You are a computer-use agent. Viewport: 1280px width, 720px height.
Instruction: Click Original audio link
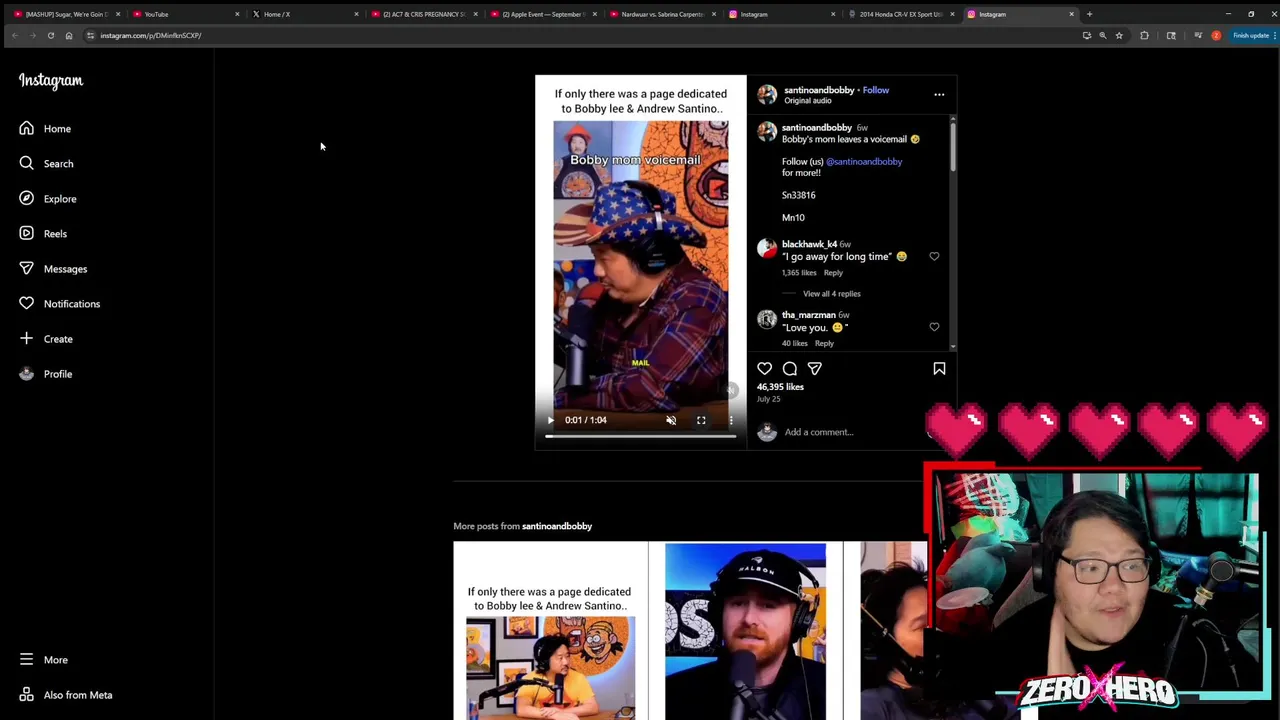(808, 101)
